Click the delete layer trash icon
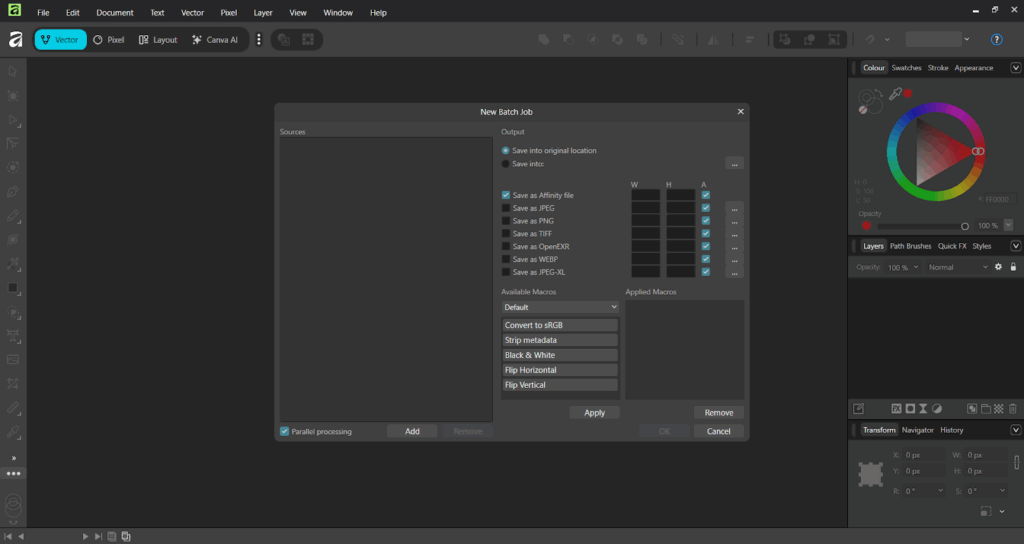The image size is (1024, 544). [1012, 409]
